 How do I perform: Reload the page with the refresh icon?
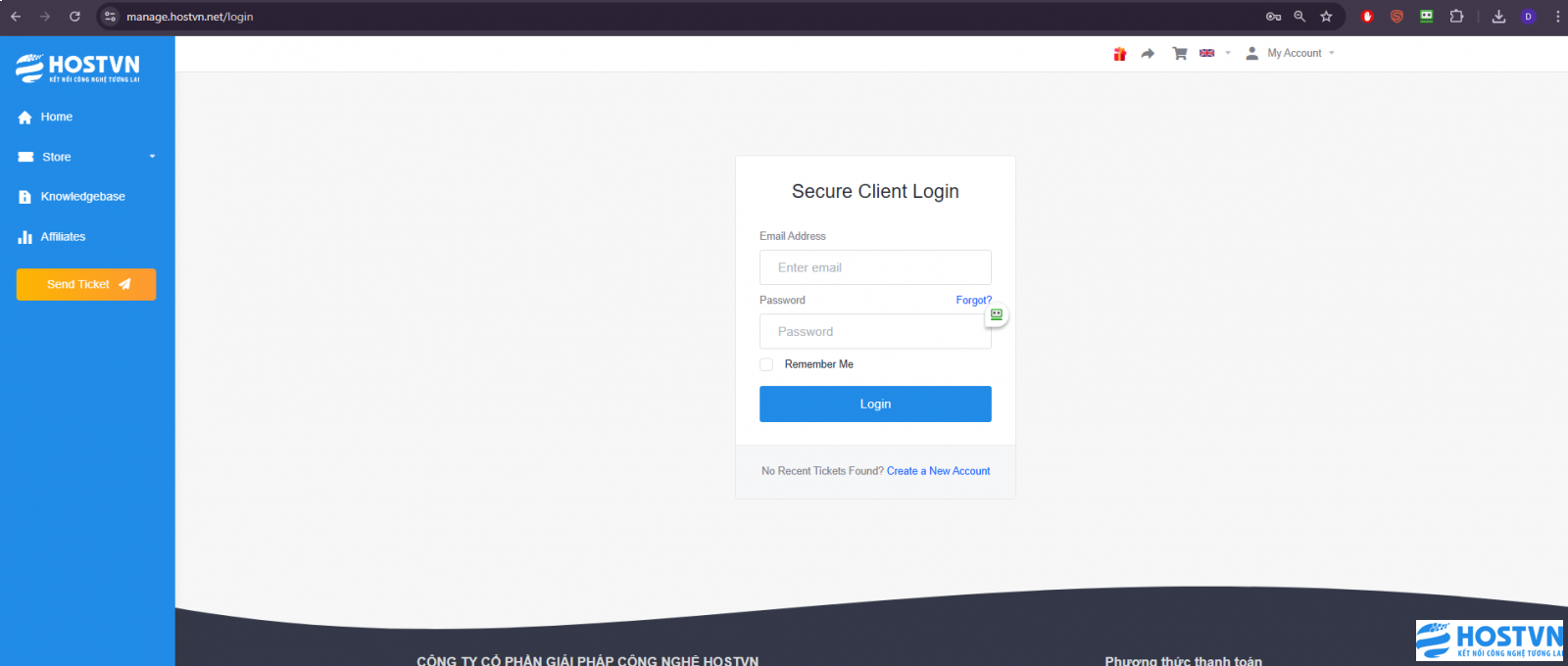pos(74,17)
